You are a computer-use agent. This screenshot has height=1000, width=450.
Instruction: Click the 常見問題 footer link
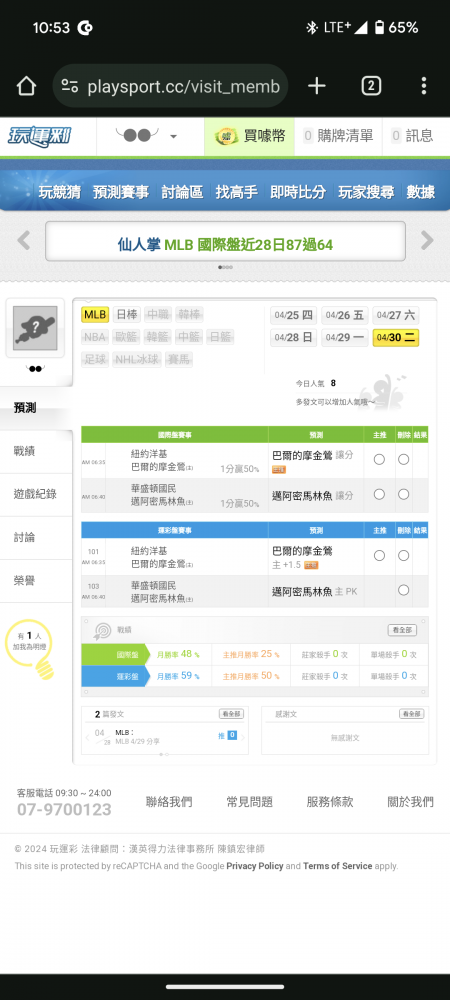tap(250, 802)
